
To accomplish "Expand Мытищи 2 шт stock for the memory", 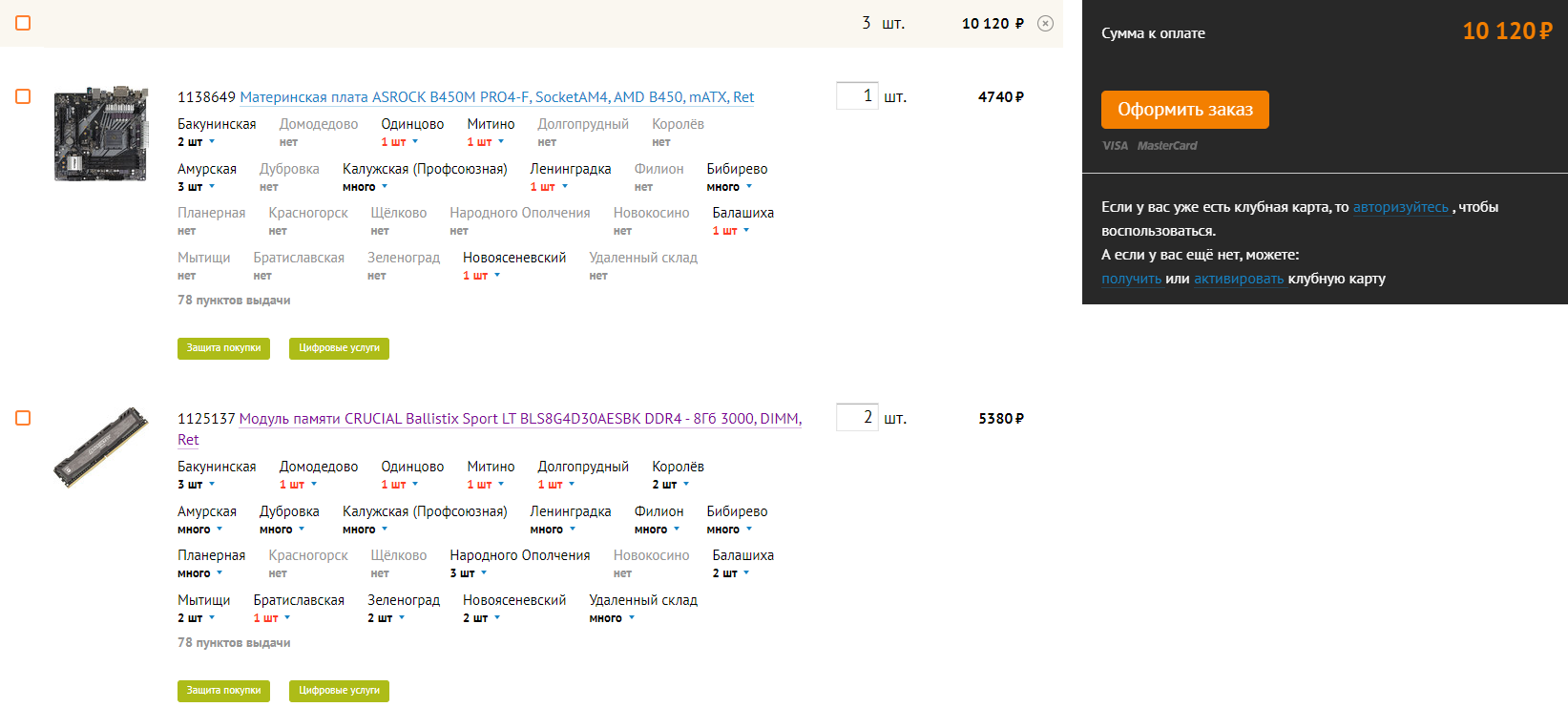I will 197,618.
